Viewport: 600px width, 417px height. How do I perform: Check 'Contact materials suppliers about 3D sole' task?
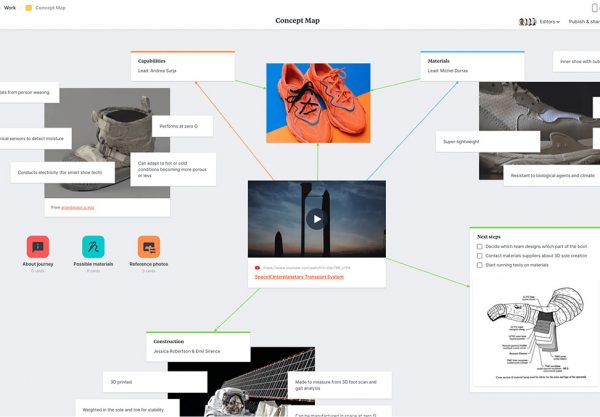point(479,256)
